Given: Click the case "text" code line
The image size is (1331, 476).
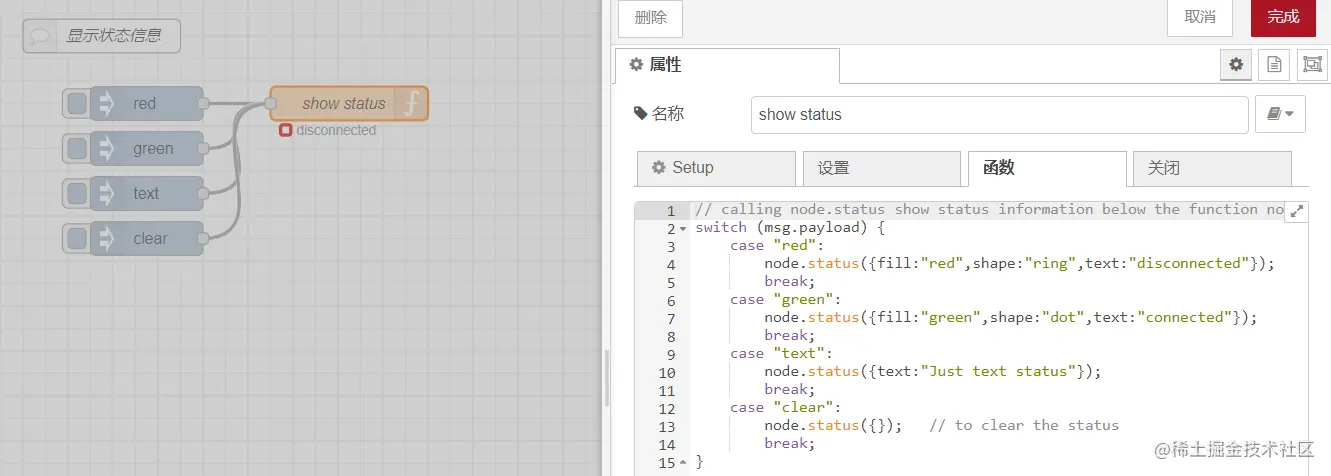Looking at the screenshot, I should (780, 353).
